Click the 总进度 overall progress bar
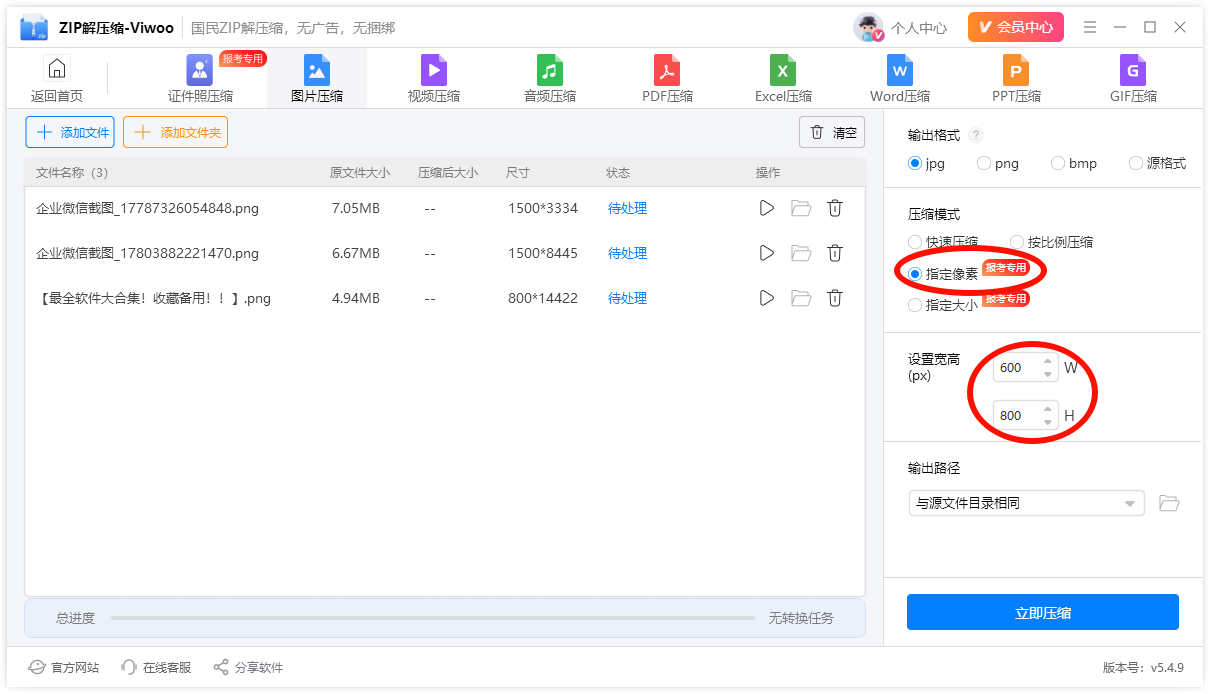 click(x=433, y=618)
